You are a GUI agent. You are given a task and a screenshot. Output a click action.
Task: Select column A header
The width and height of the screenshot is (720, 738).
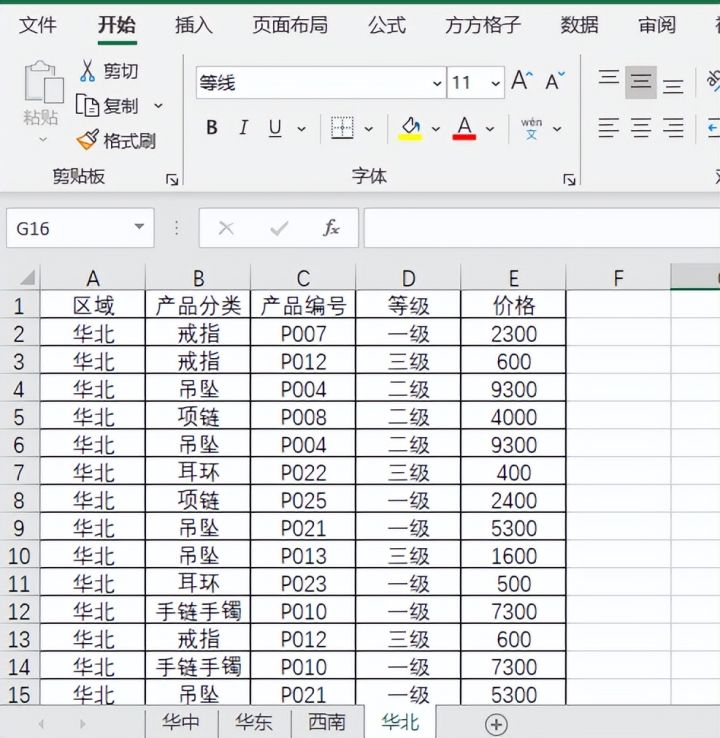pos(93,278)
